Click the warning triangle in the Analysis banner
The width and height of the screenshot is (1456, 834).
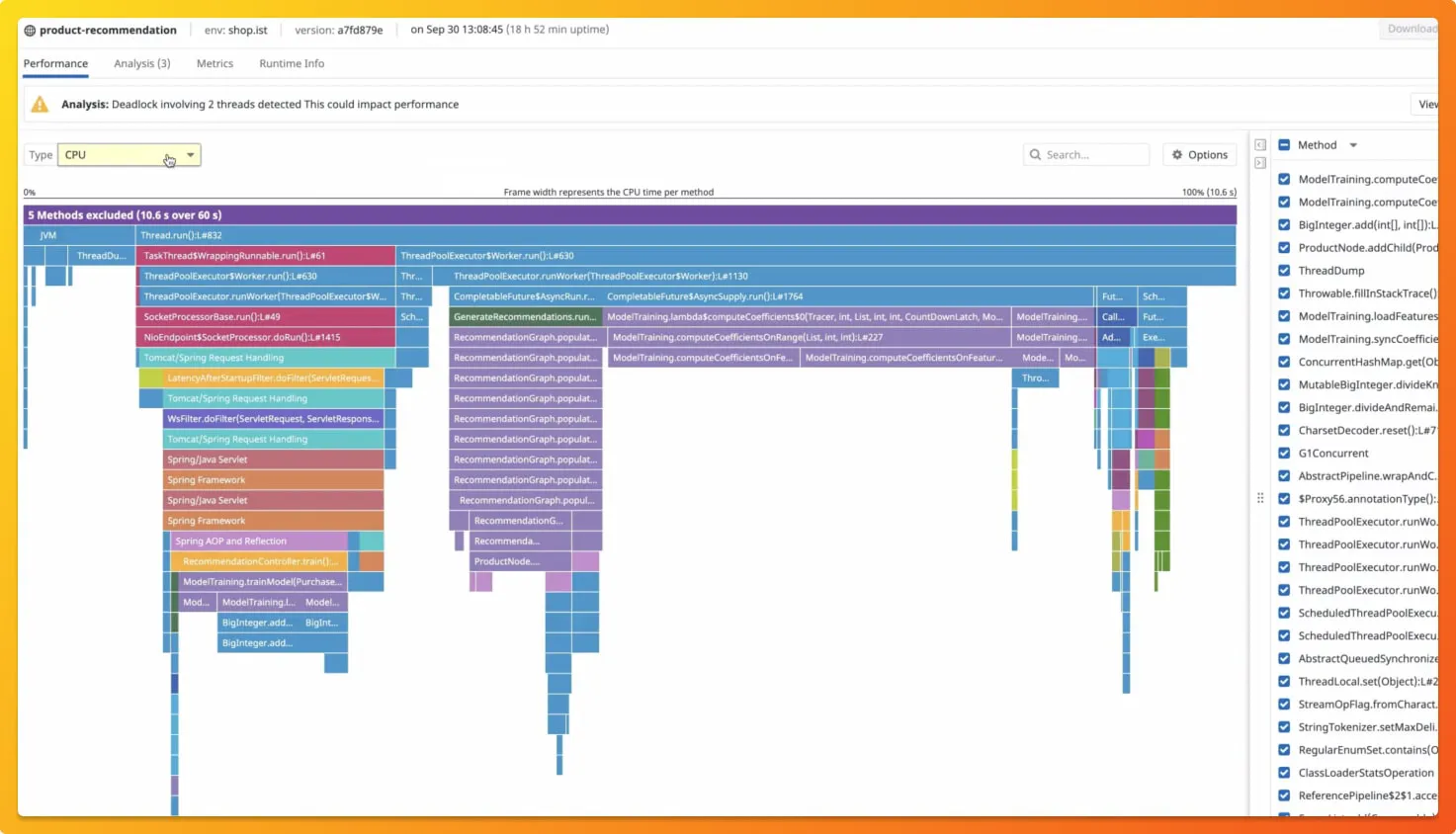tap(40, 104)
